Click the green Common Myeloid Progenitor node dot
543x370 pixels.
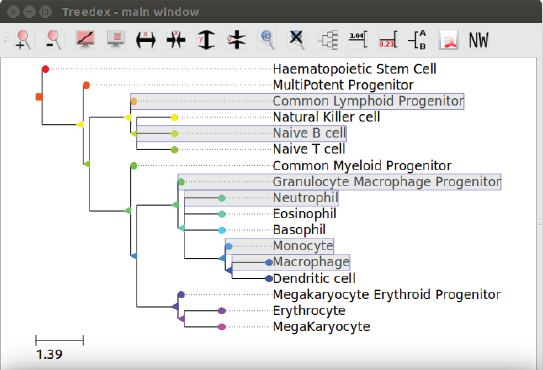(134, 166)
